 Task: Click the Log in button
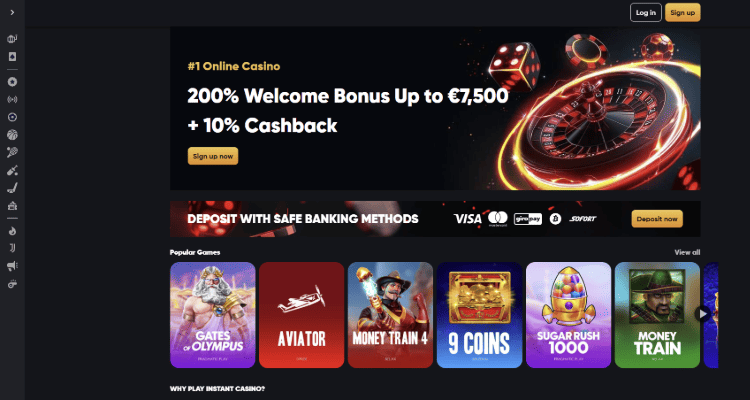pos(646,13)
